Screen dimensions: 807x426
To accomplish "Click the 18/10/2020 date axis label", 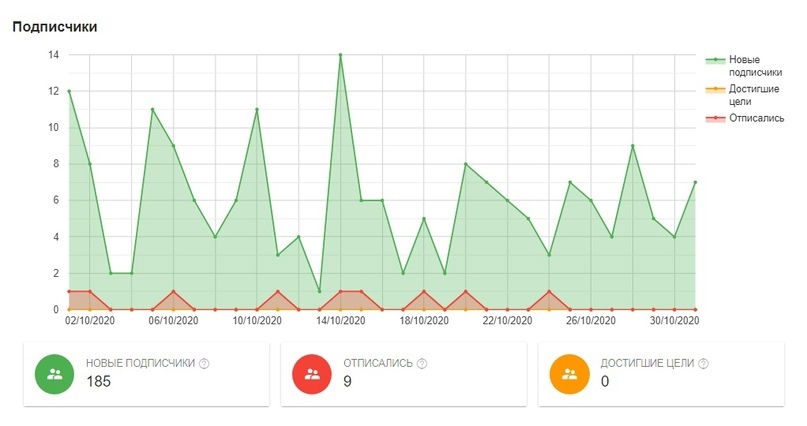I will point(424,321).
